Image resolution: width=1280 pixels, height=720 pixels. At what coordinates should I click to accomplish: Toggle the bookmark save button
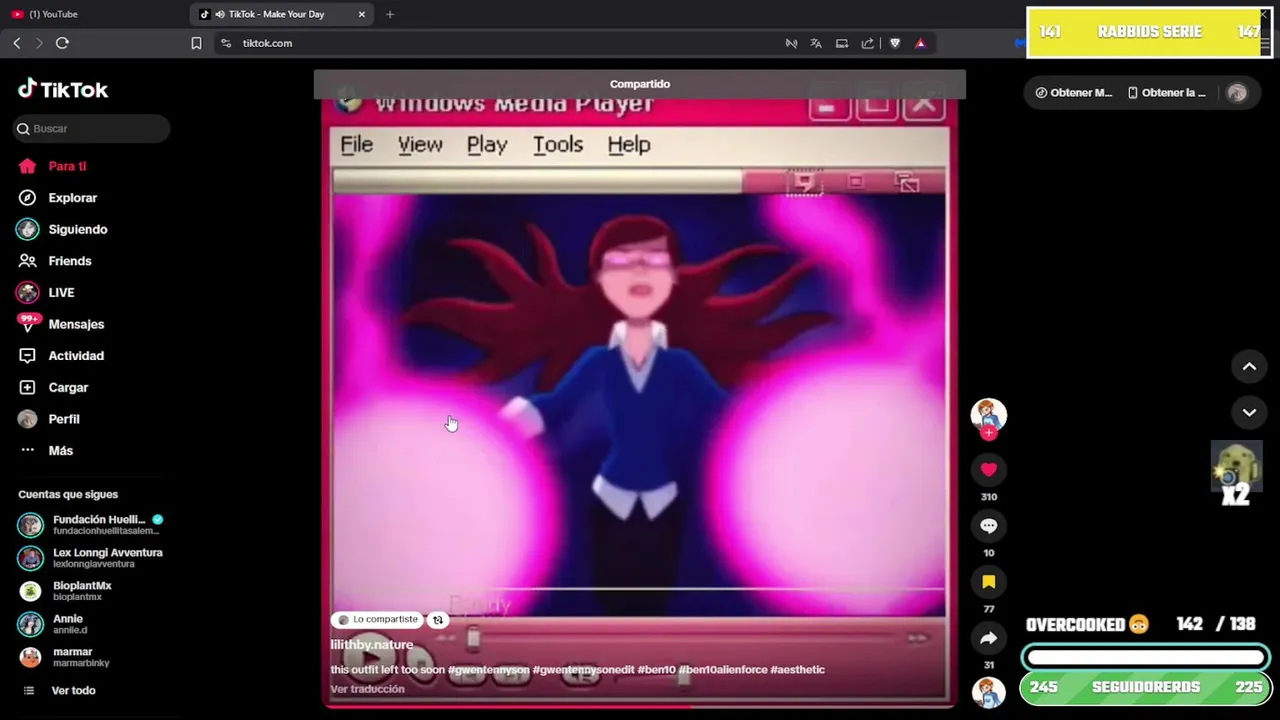(989, 582)
